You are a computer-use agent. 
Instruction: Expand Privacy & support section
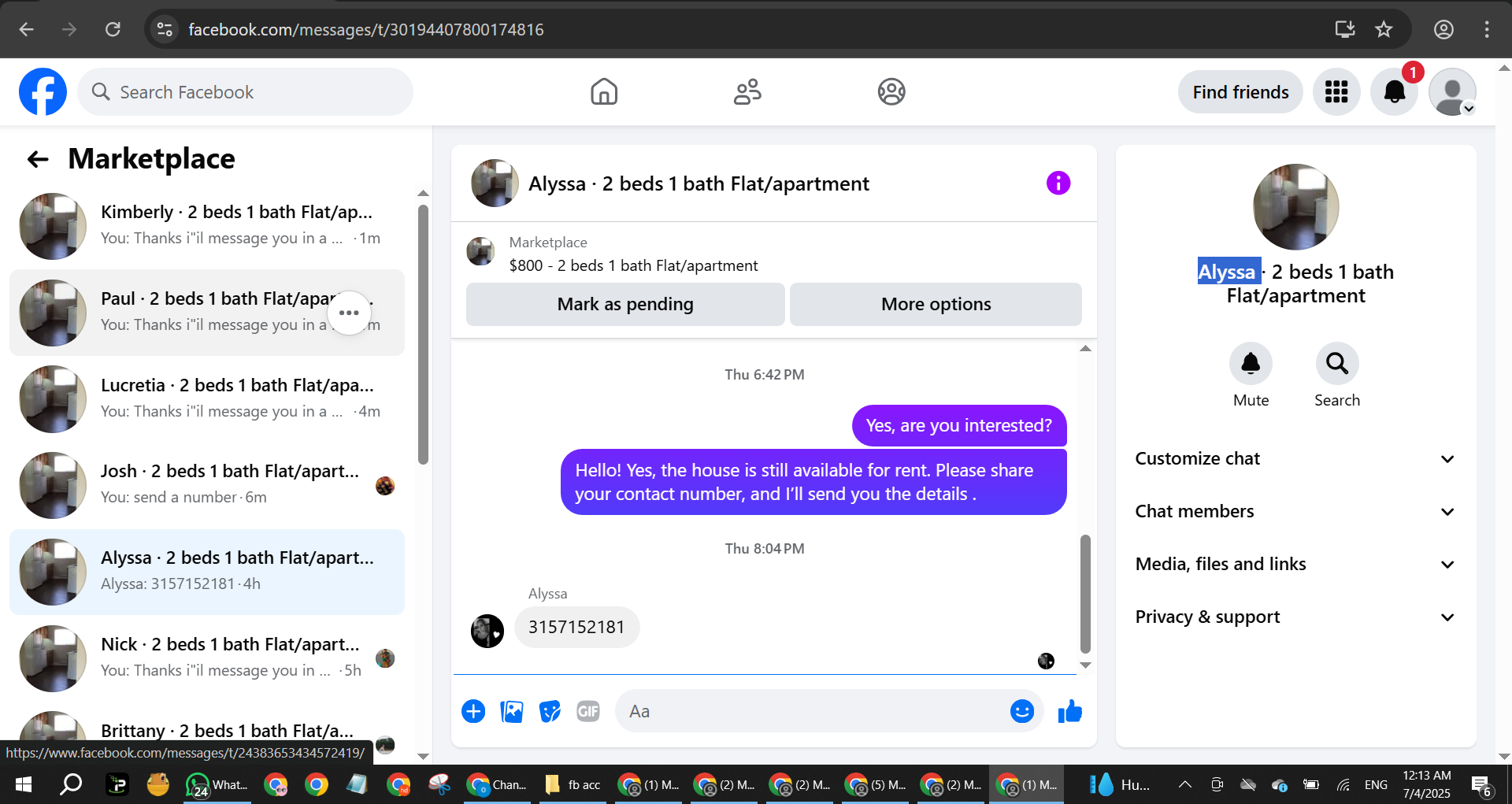point(1295,617)
